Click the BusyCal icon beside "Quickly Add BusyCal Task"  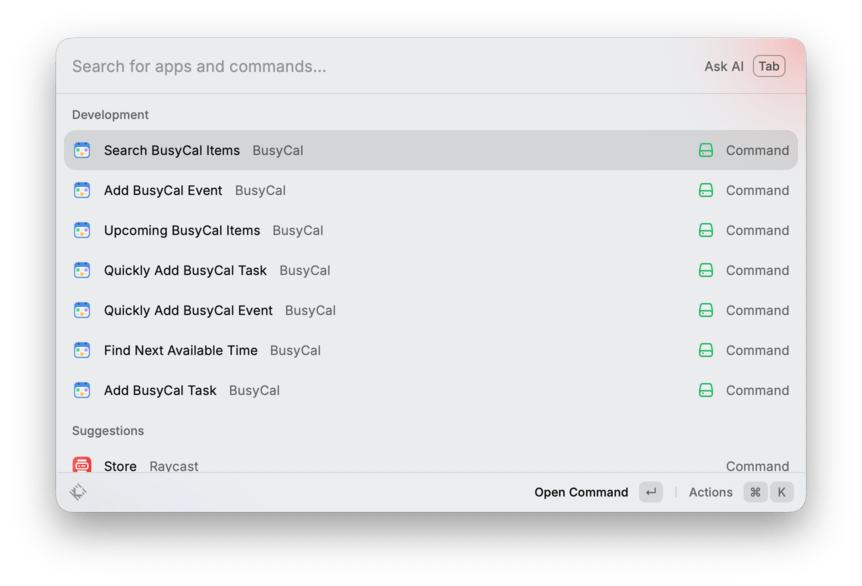coord(82,270)
